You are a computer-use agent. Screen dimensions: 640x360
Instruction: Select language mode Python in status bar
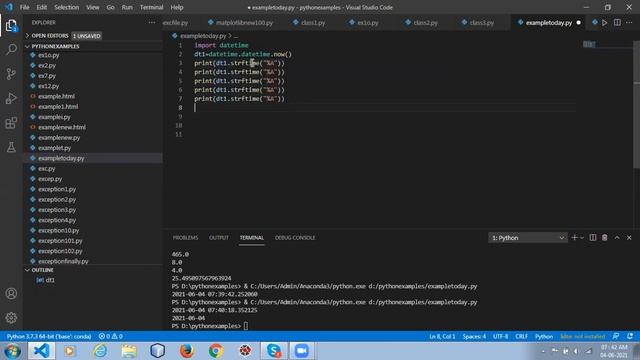click(544, 336)
